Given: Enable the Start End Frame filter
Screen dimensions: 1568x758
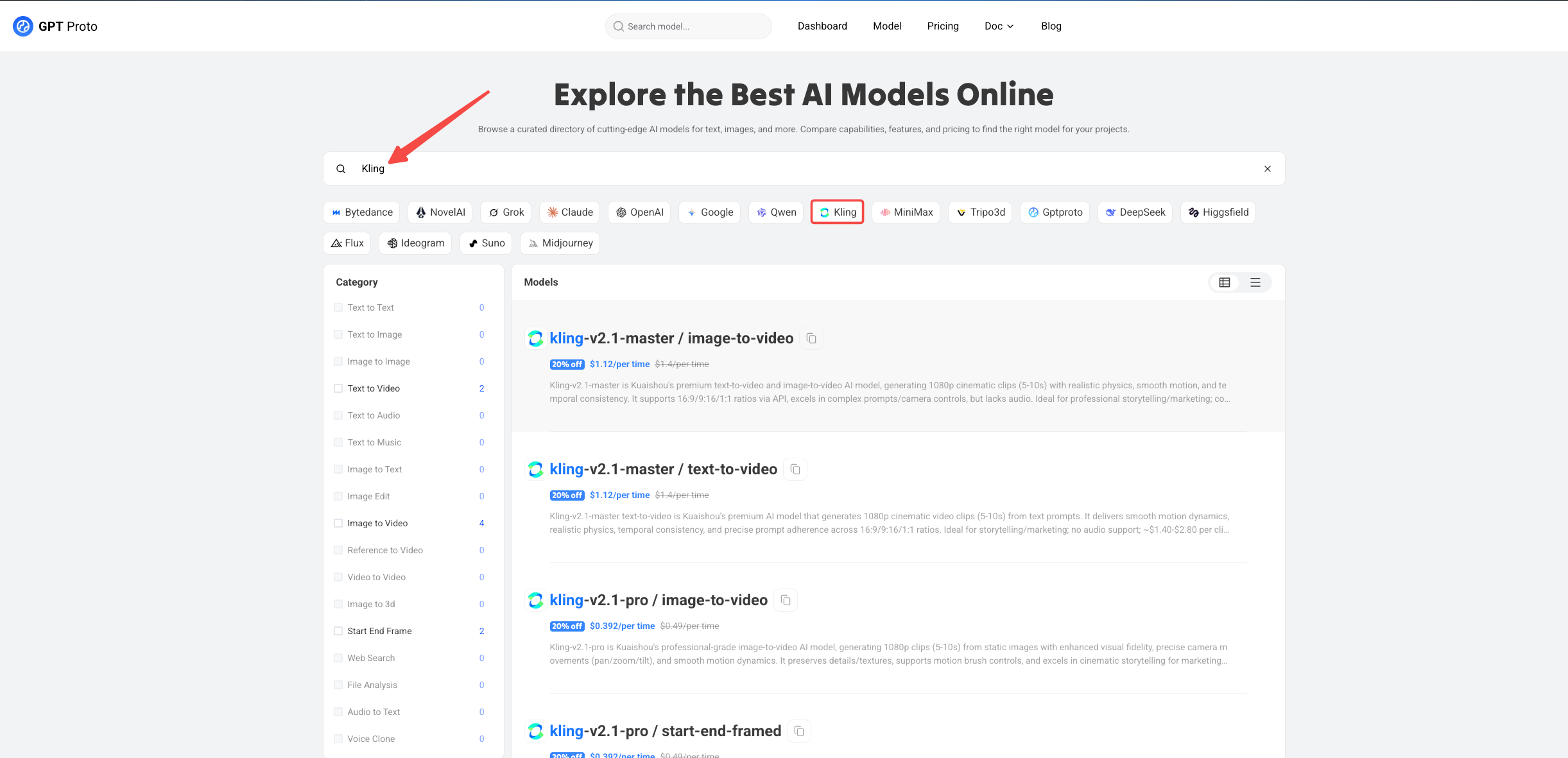Looking at the screenshot, I should tap(338, 631).
